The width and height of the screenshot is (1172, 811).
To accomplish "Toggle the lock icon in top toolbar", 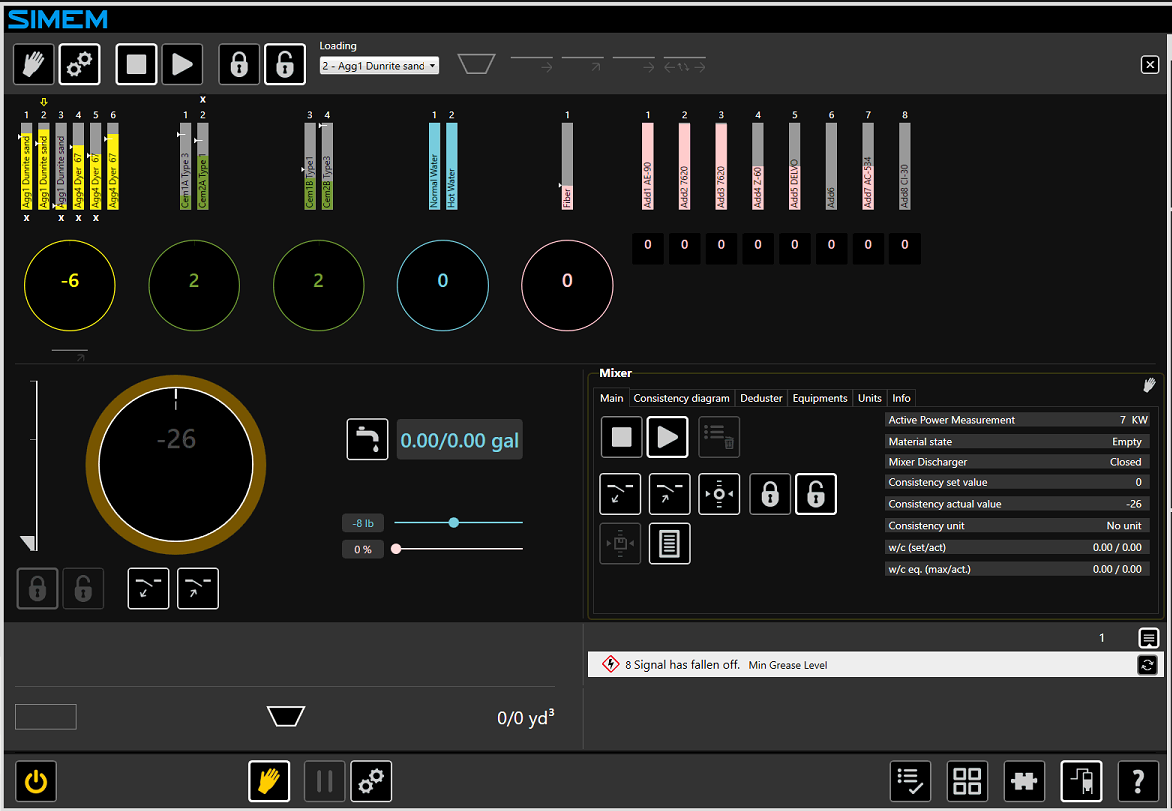I will (x=239, y=65).
